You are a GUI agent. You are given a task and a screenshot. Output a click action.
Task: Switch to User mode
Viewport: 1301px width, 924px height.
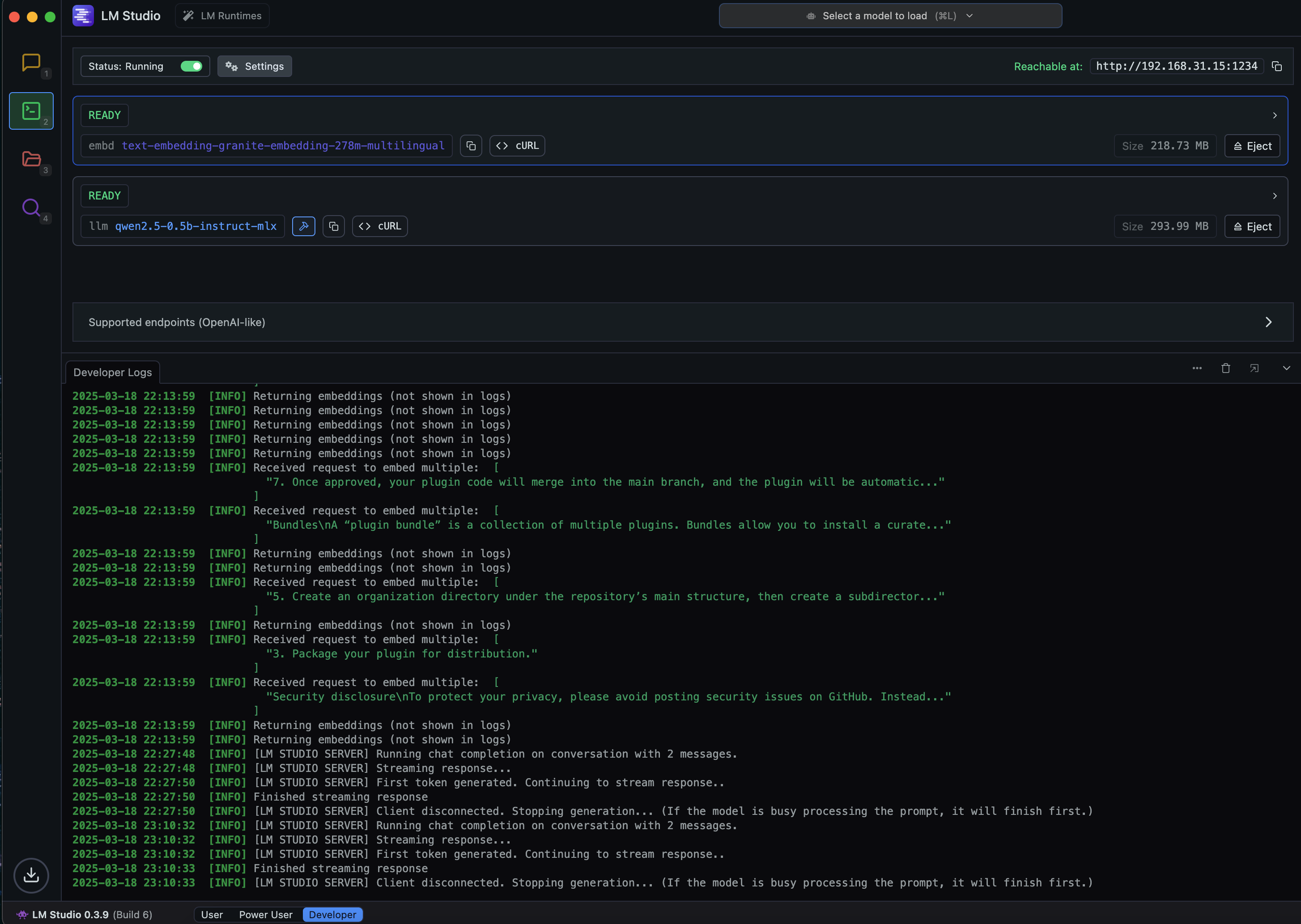click(x=212, y=914)
